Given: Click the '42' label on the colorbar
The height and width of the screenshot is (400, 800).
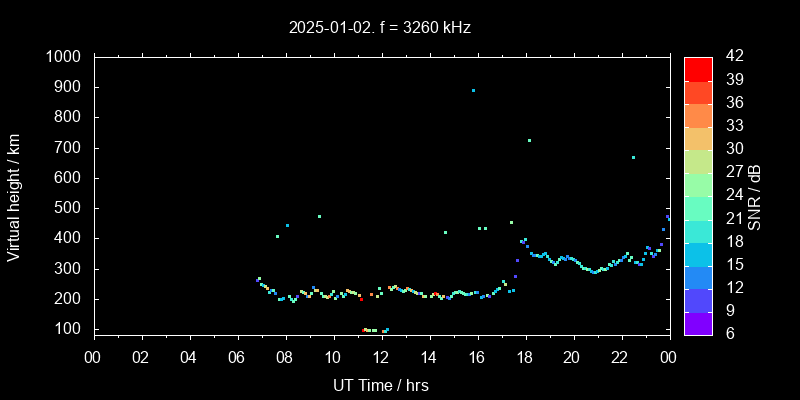Looking at the screenshot, I should click(732, 57).
